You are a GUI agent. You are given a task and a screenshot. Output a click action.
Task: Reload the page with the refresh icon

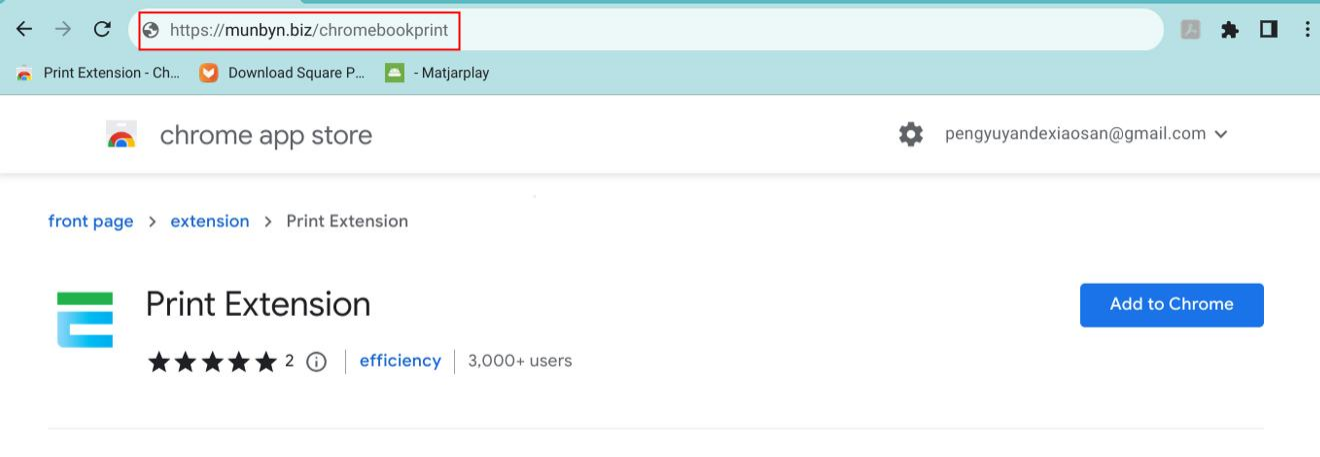102,30
